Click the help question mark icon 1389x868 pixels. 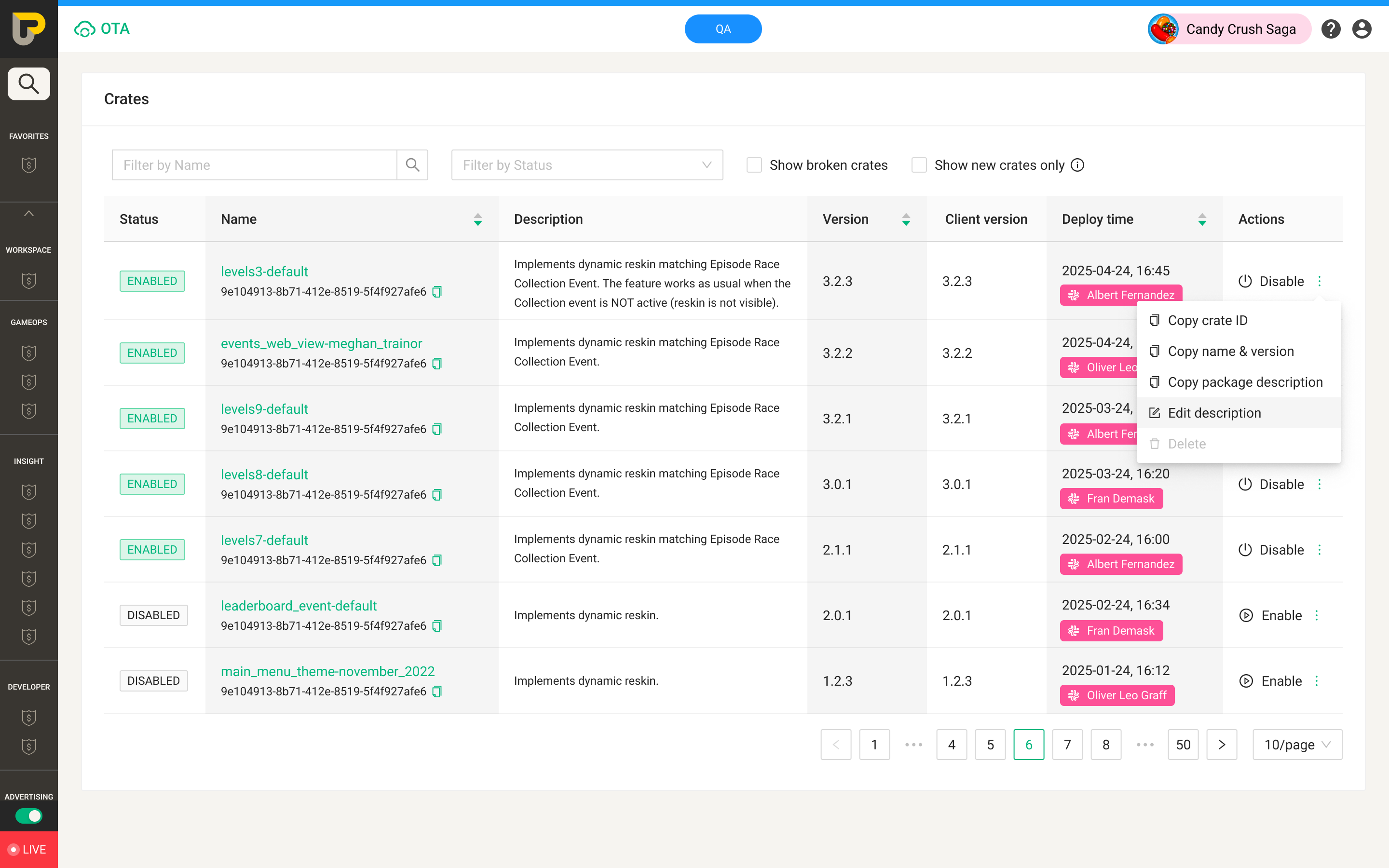[x=1331, y=29]
